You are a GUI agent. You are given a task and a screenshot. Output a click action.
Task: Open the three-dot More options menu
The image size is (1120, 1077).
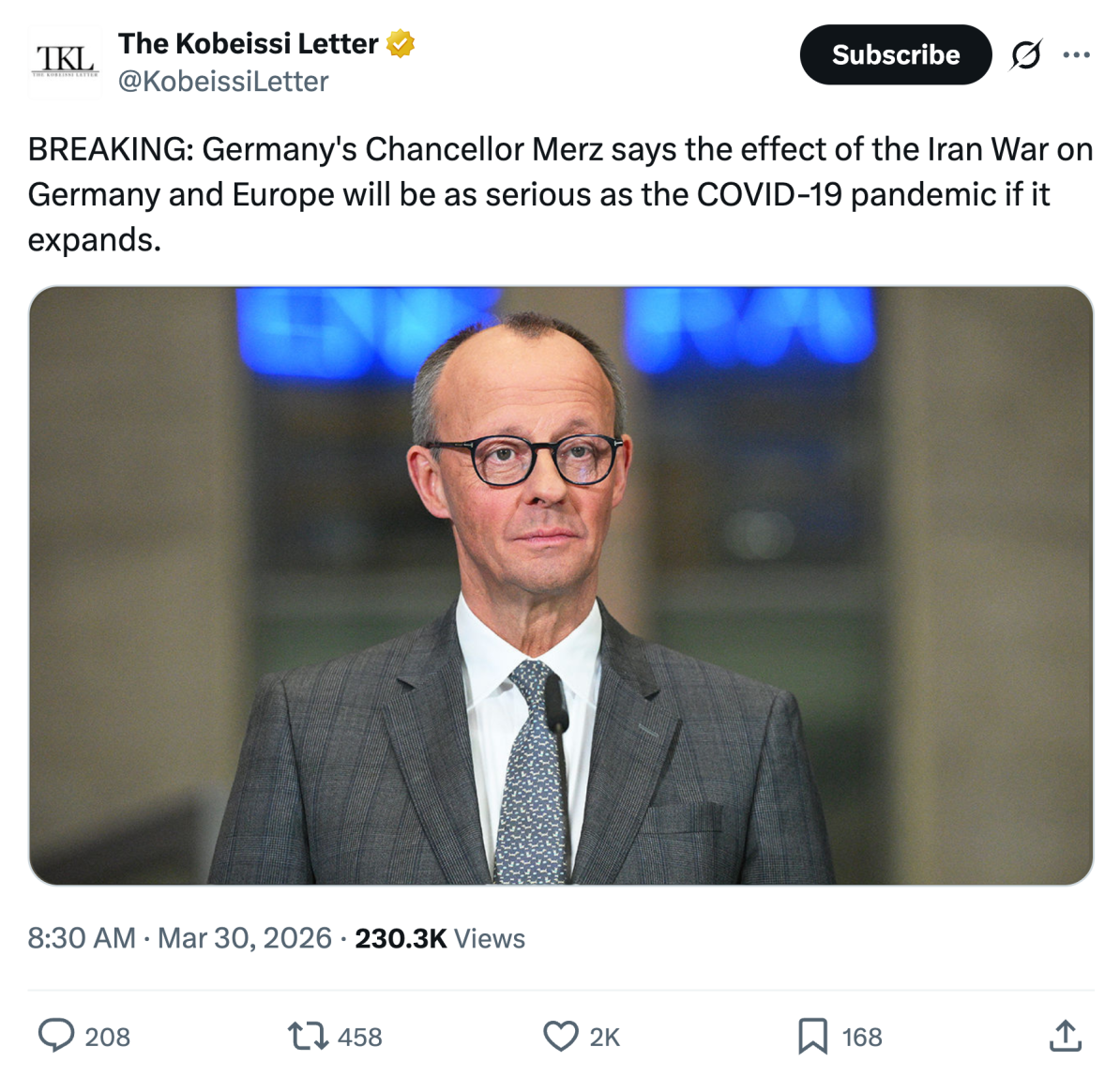click(1076, 55)
